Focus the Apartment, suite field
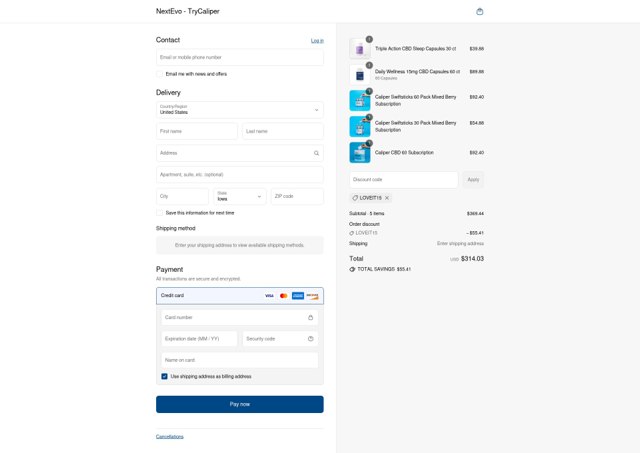The width and height of the screenshot is (640, 453). [x=240, y=175]
